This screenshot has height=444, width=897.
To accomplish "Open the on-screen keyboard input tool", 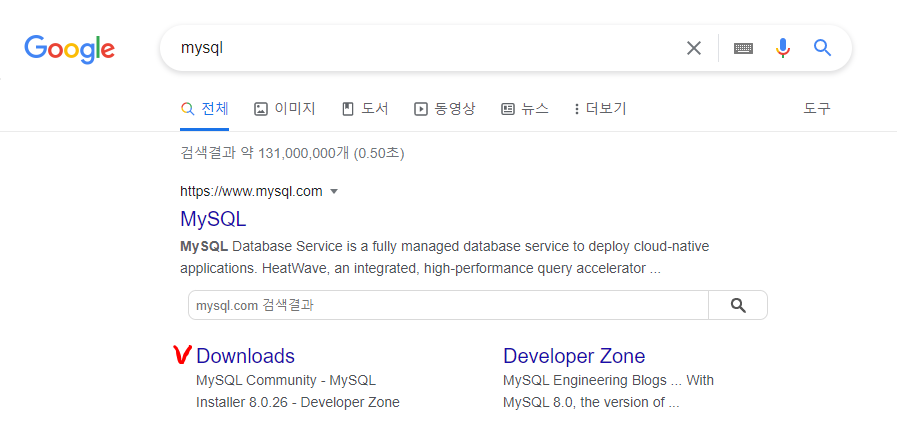I will click(x=743, y=48).
